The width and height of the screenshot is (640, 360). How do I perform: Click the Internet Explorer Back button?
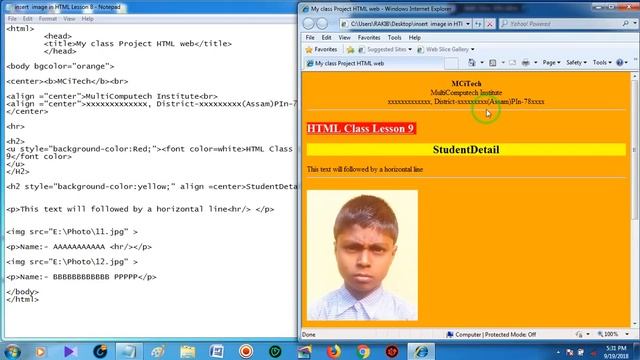[309, 24]
